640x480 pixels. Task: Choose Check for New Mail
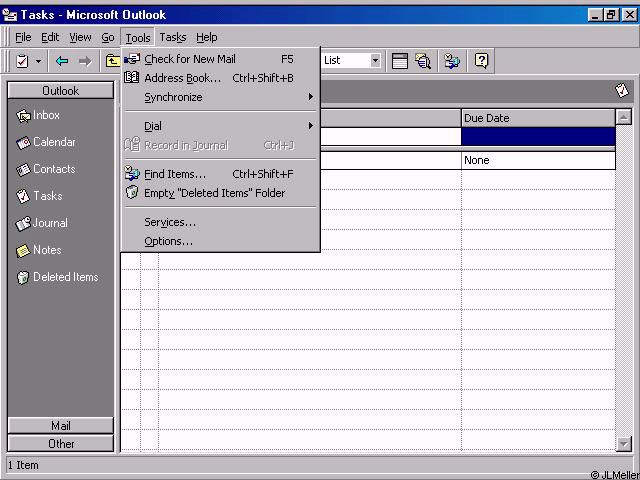[190, 59]
